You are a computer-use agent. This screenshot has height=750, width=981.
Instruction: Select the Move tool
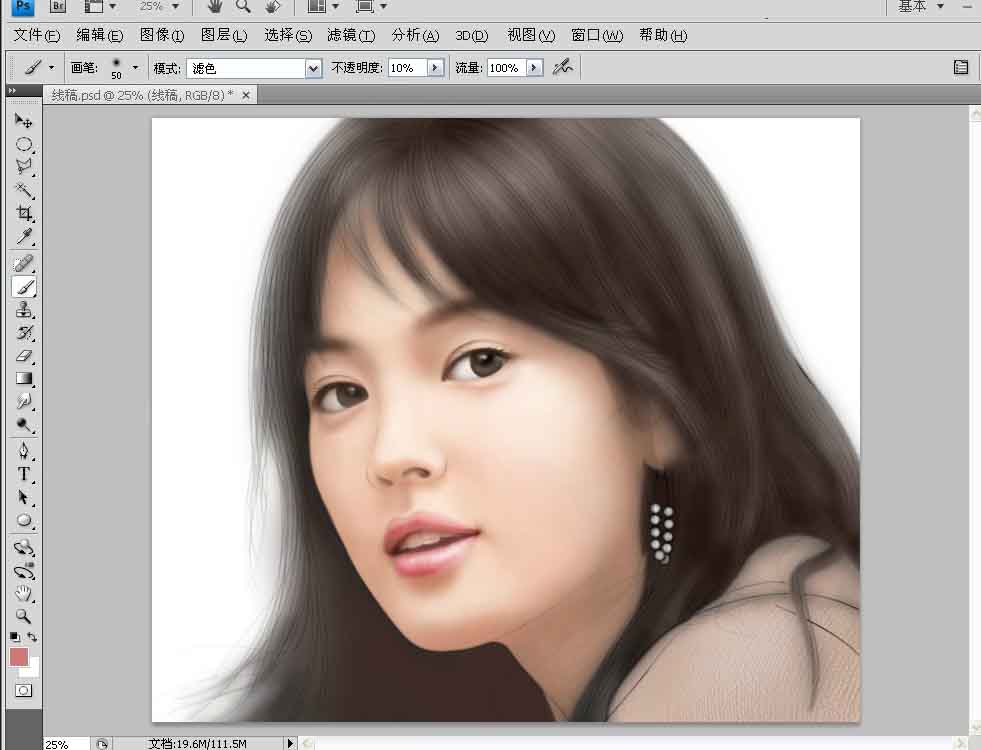point(24,120)
